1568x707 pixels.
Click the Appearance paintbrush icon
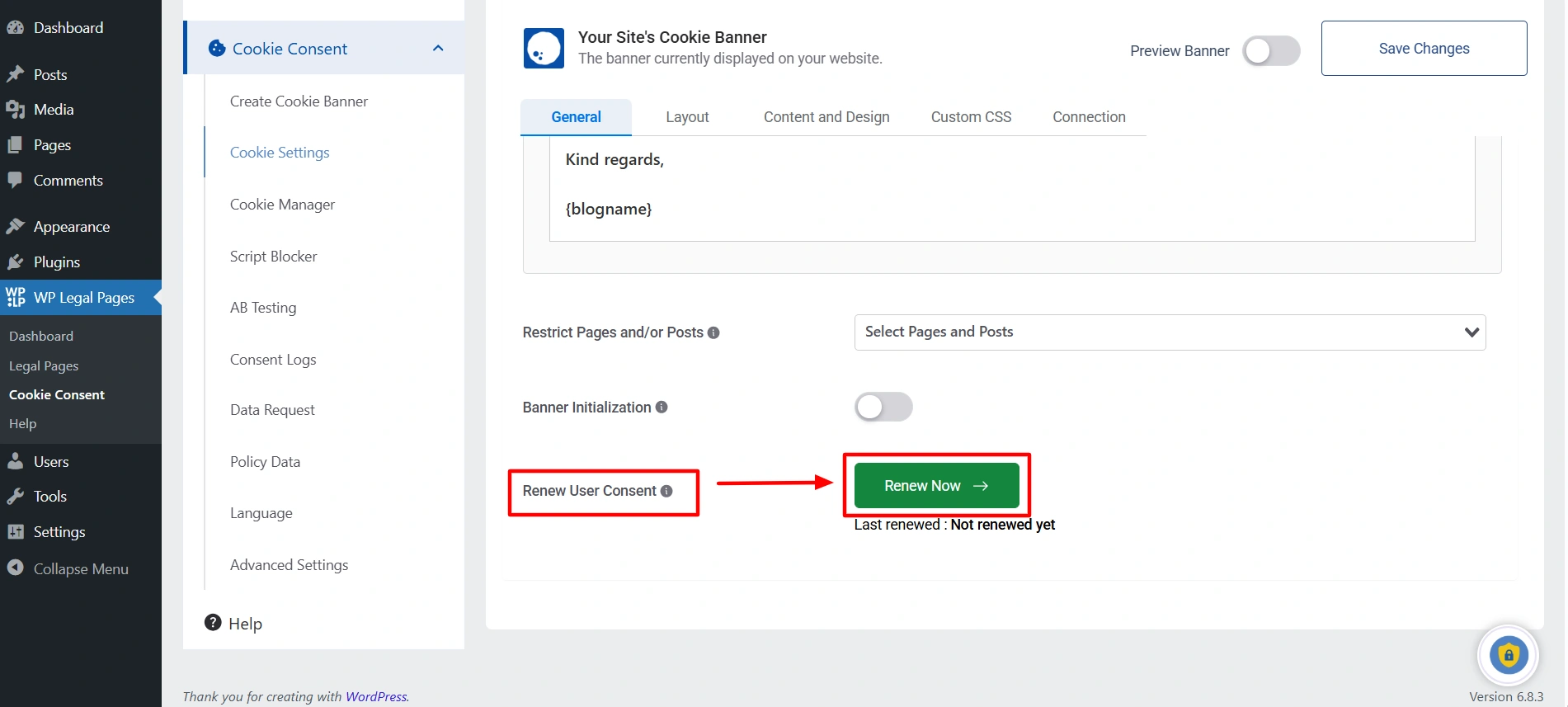(x=16, y=227)
